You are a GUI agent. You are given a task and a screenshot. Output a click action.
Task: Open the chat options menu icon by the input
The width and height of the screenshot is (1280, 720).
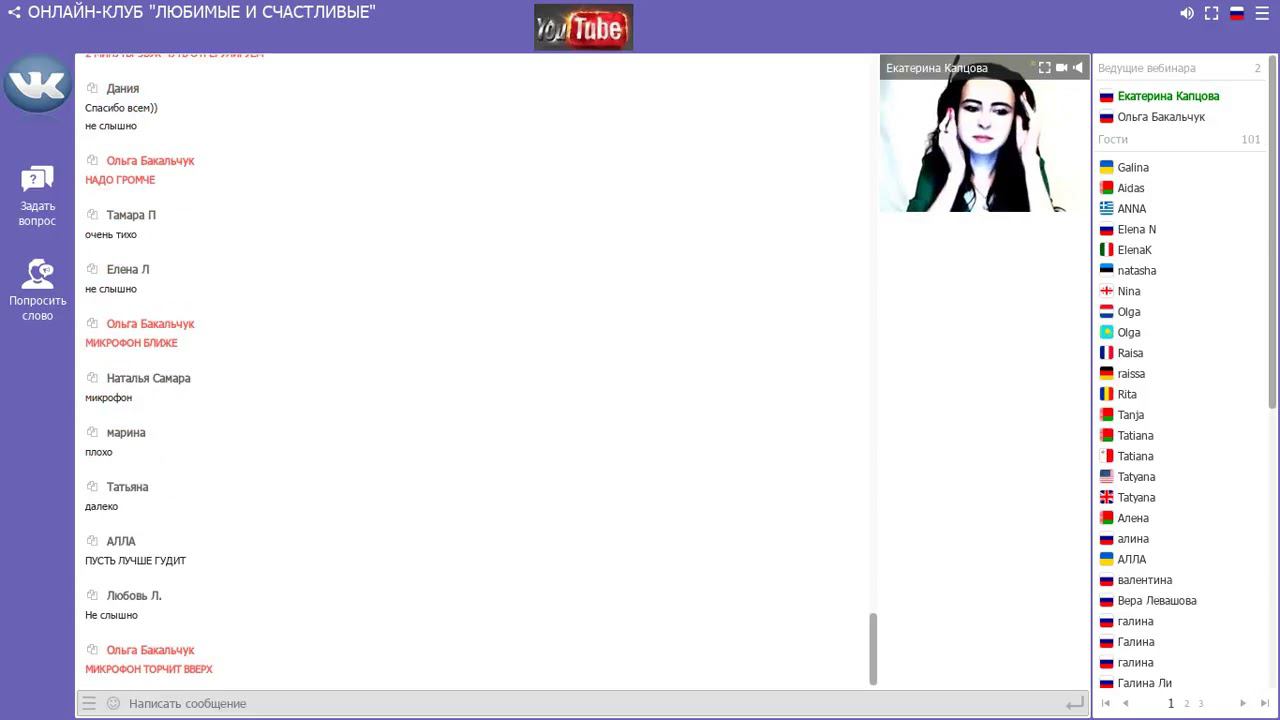89,704
